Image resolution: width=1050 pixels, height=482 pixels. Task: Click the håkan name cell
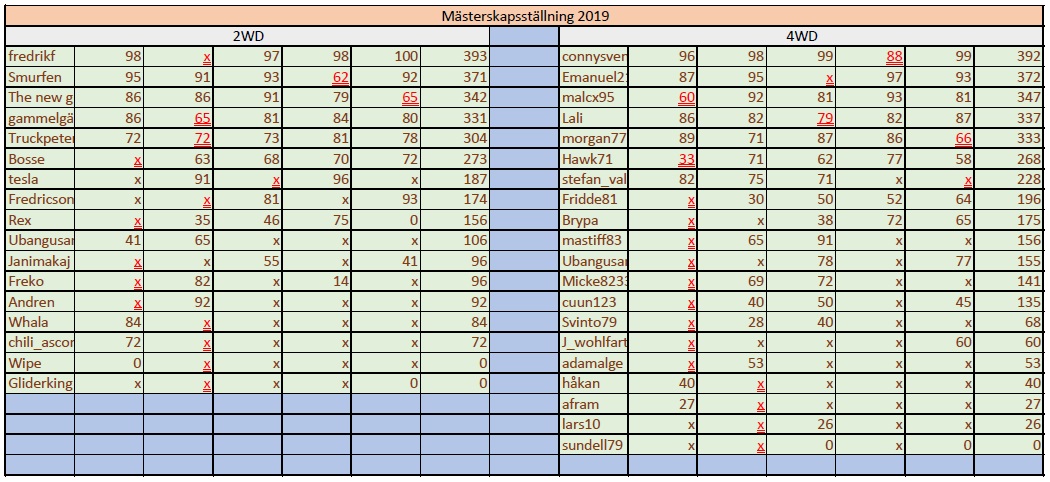(594, 385)
